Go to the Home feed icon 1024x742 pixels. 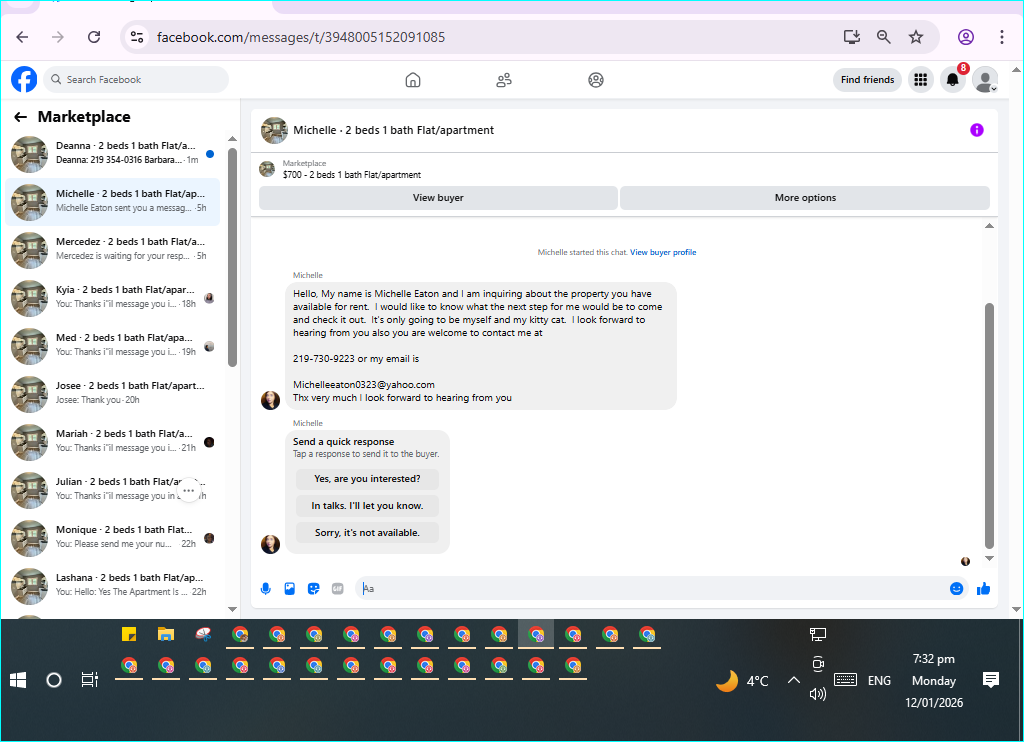point(413,80)
